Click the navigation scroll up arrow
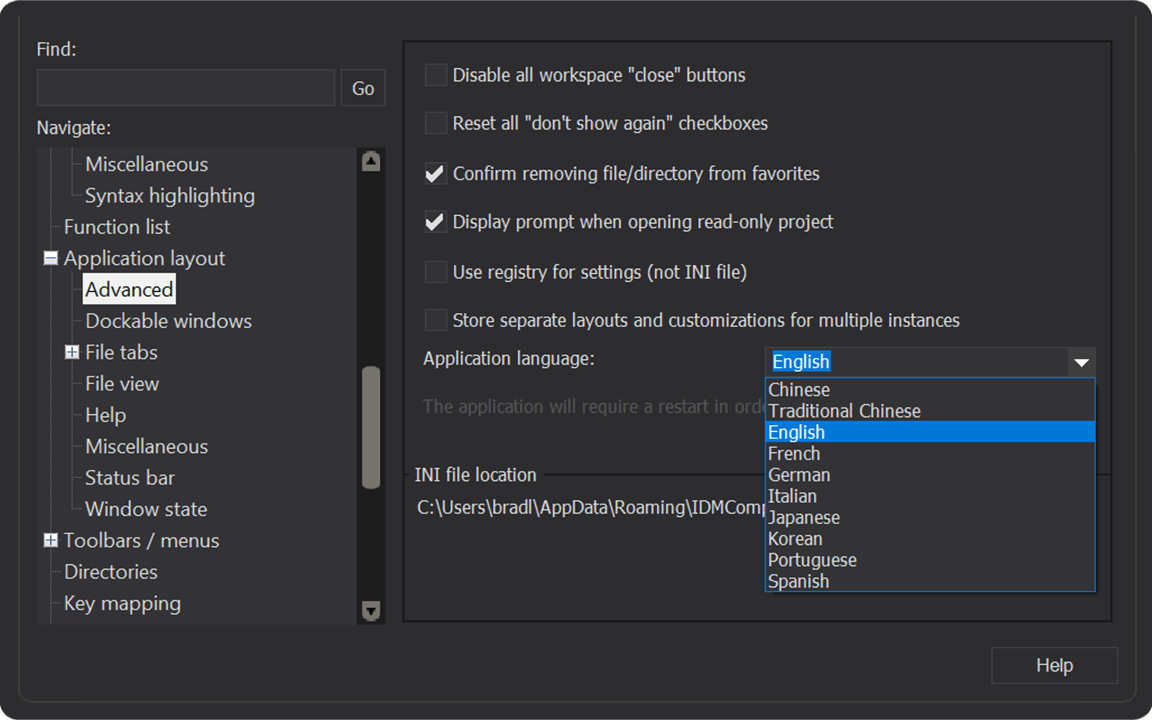Viewport: 1152px width, 720px height. [371, 161]
